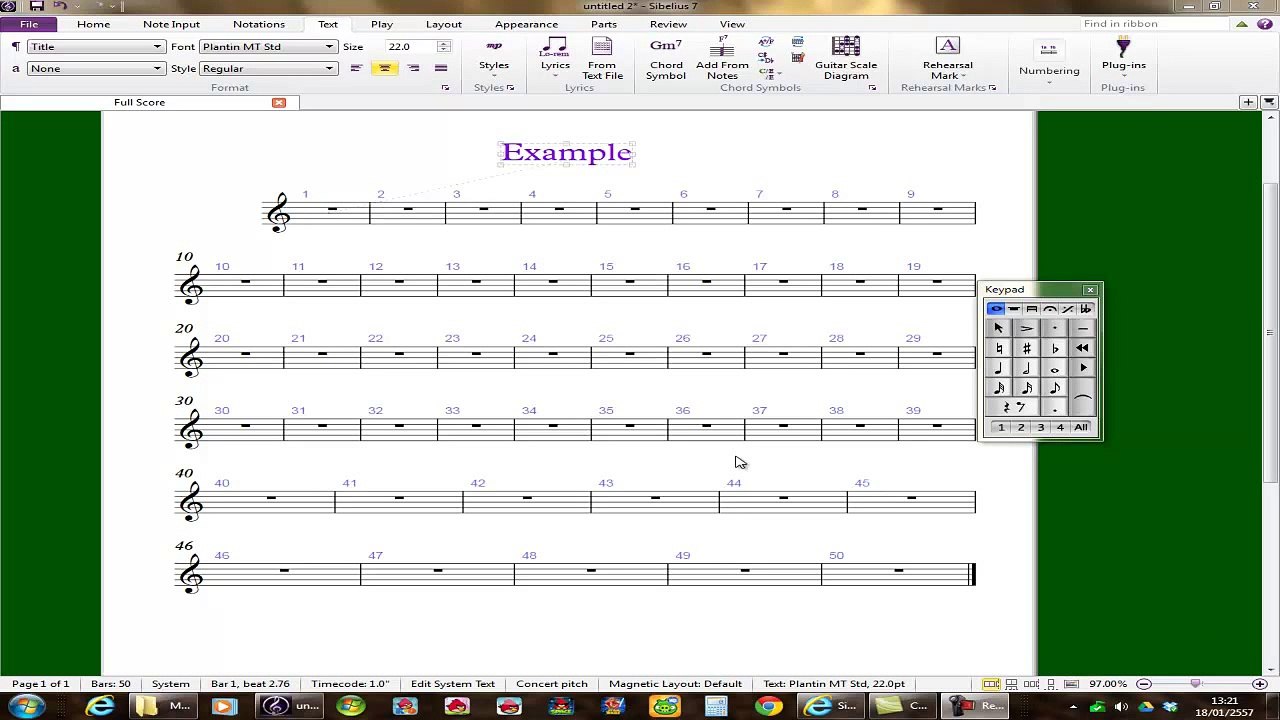Switch to the Layout tab
This screenshot has height=720, width=1280.
(x=444, y=24)
